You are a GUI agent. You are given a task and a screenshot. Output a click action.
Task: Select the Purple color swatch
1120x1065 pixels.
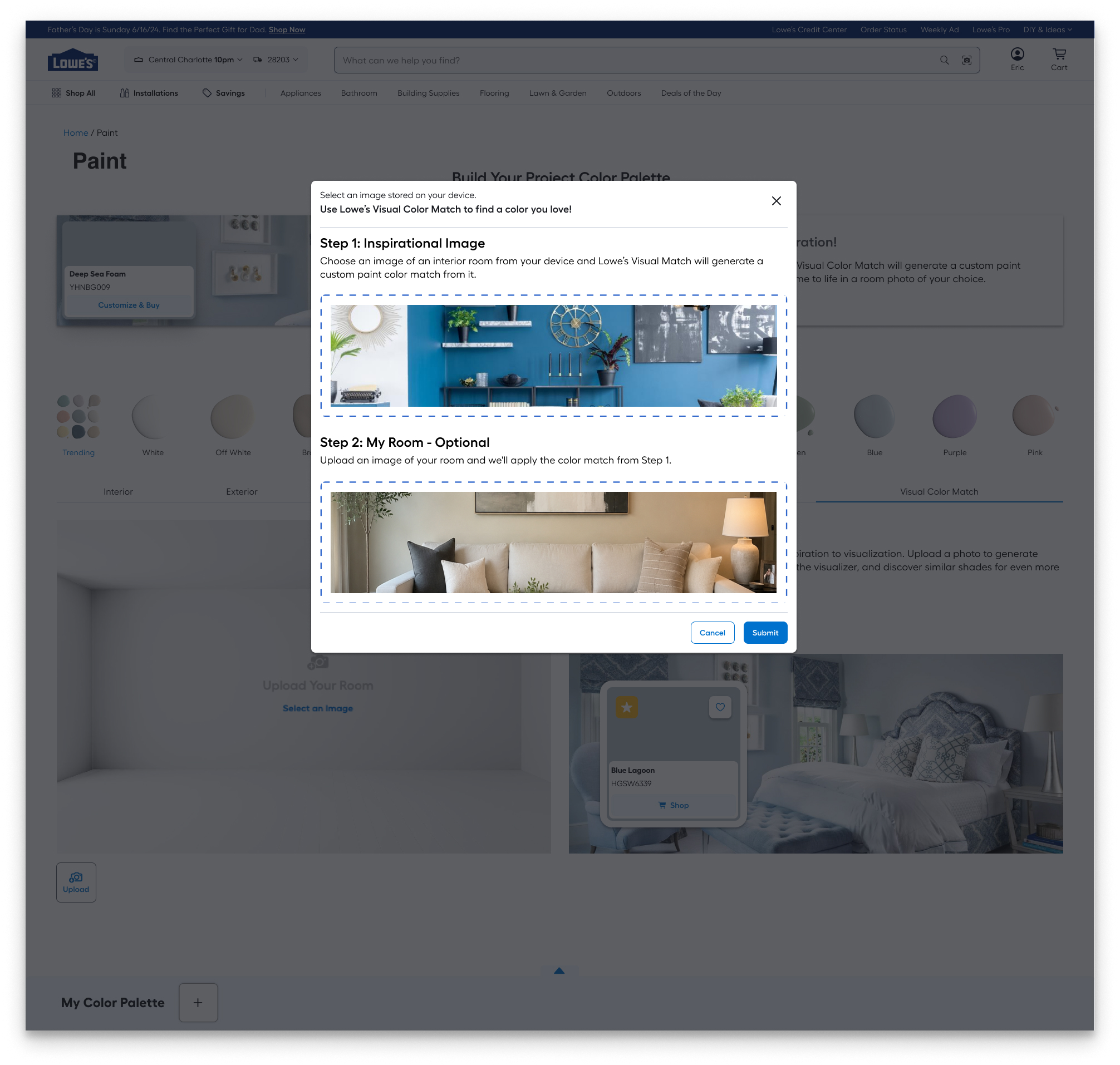pos(955,426)
